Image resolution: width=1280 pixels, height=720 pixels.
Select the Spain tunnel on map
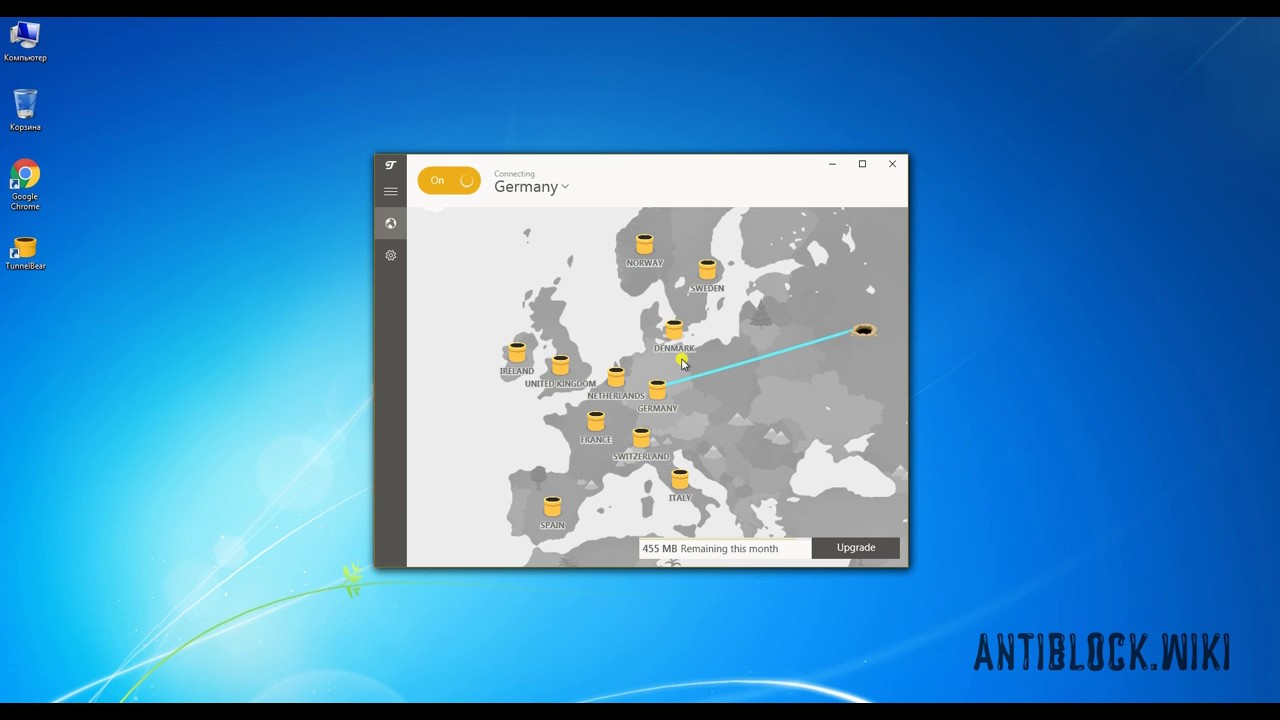(x=552, y=507)
